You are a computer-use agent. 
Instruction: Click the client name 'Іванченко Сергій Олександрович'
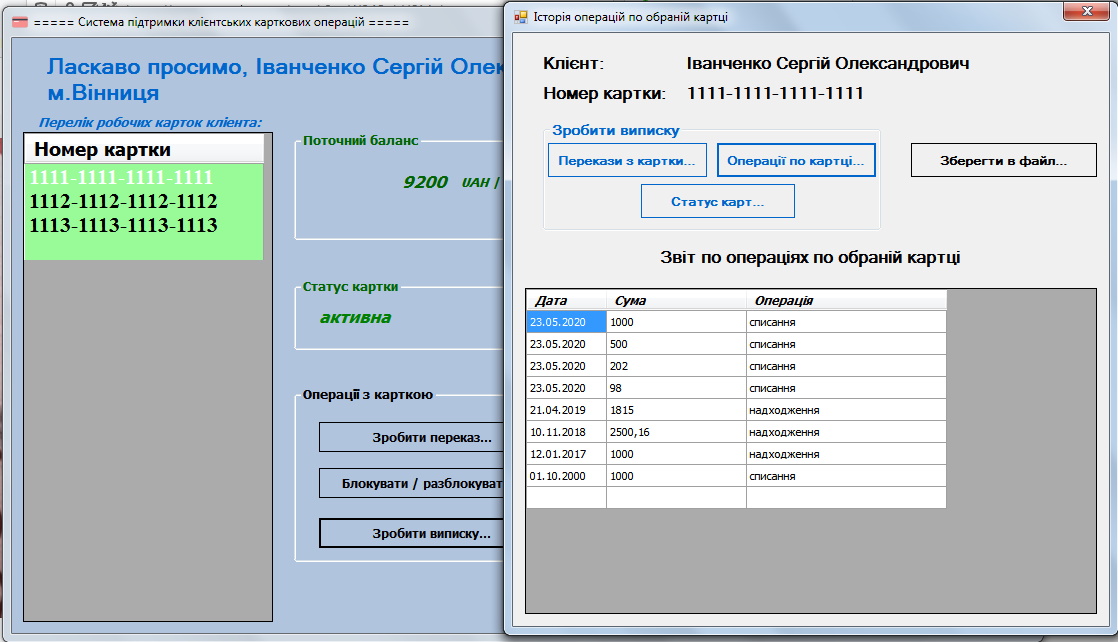tap(828, 63)
